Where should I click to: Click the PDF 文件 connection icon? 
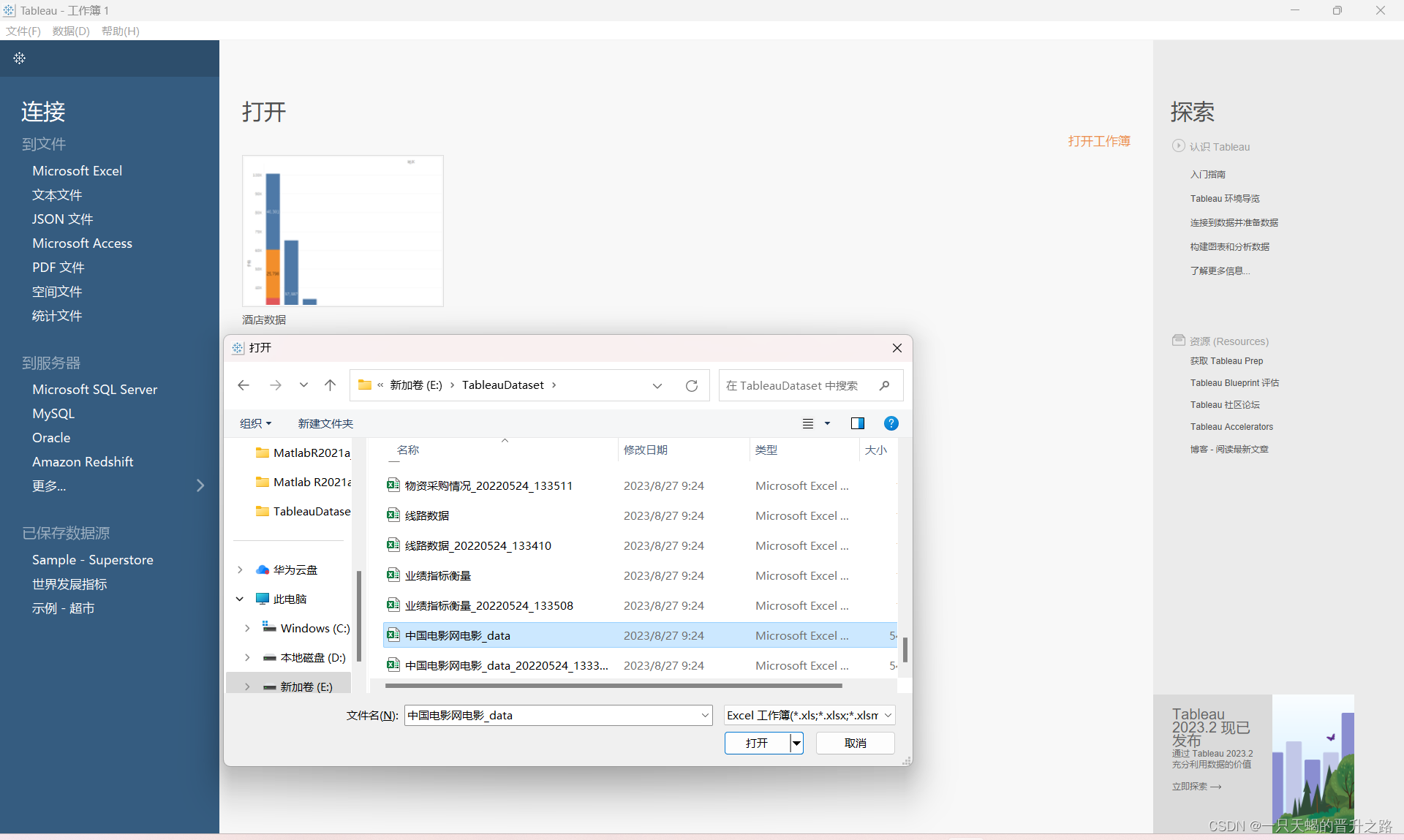tap(58, 267)
